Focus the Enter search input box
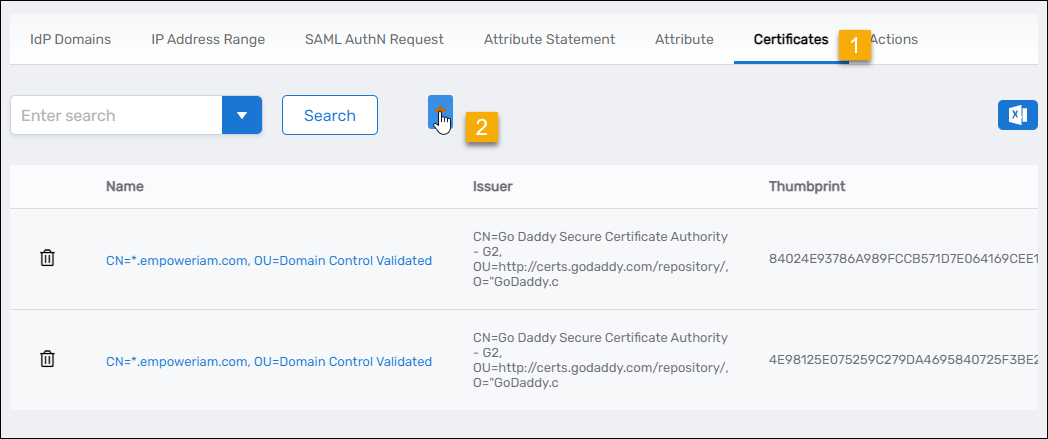Screen dimensions: 1048x439 point(115,115)
